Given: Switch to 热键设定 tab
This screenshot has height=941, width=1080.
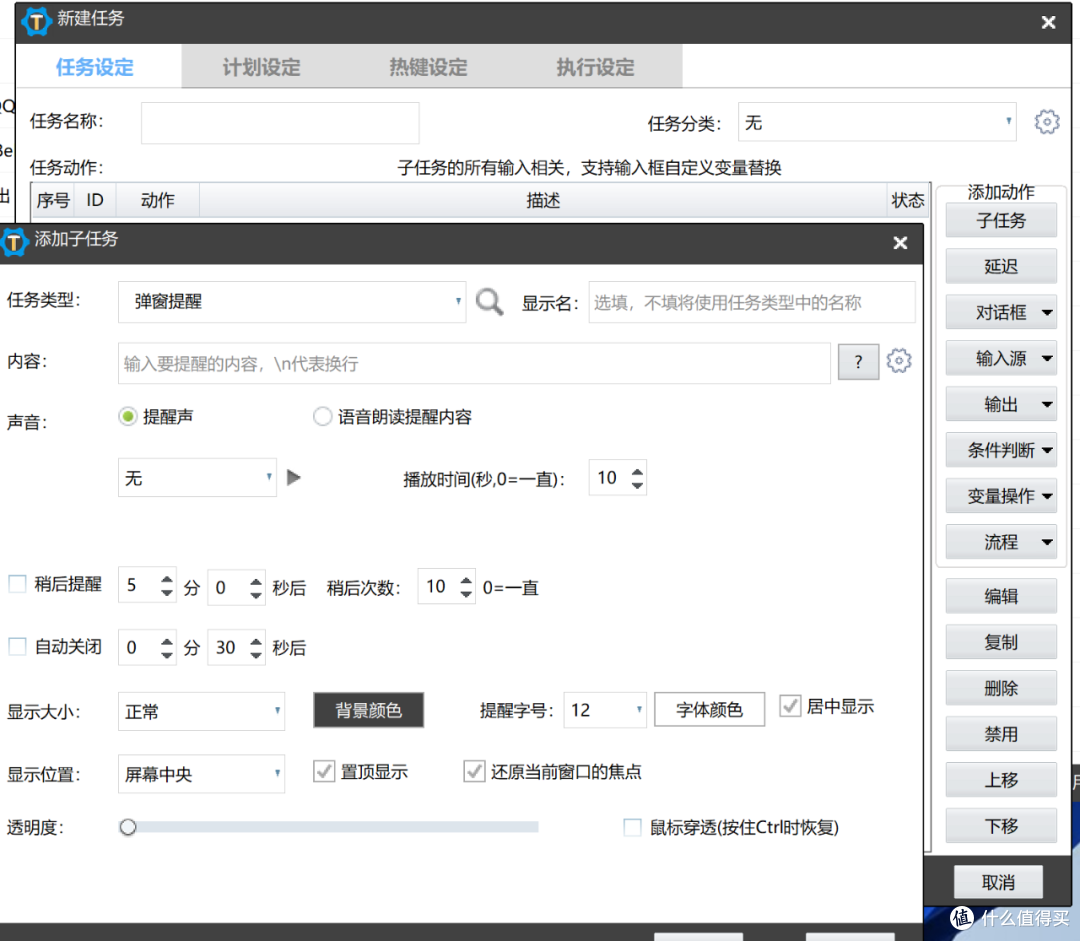Looking at the screenshot, I should click(428, 67).
